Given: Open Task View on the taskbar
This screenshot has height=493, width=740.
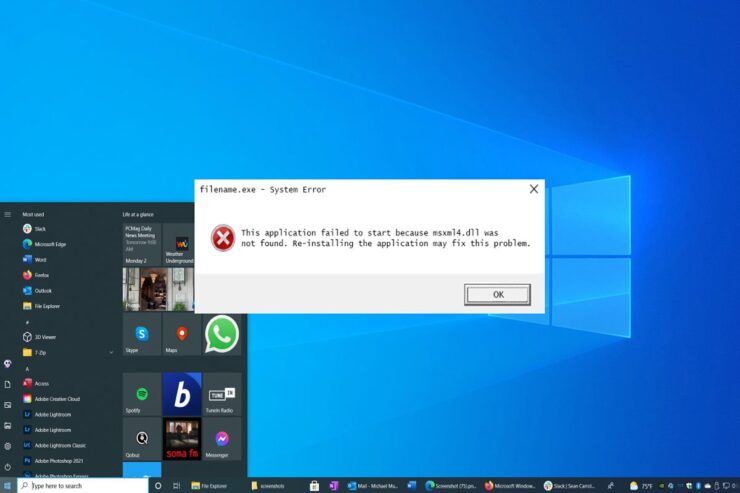Looking at the screenshot, I should coord(177,485).
